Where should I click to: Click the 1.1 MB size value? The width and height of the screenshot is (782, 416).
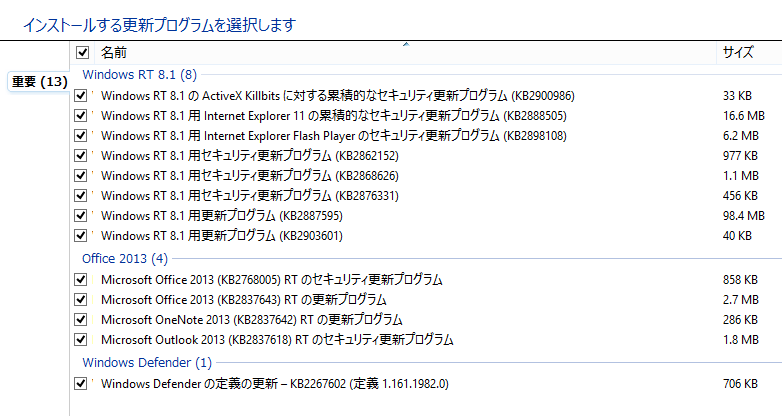click(x=741, y=175)
